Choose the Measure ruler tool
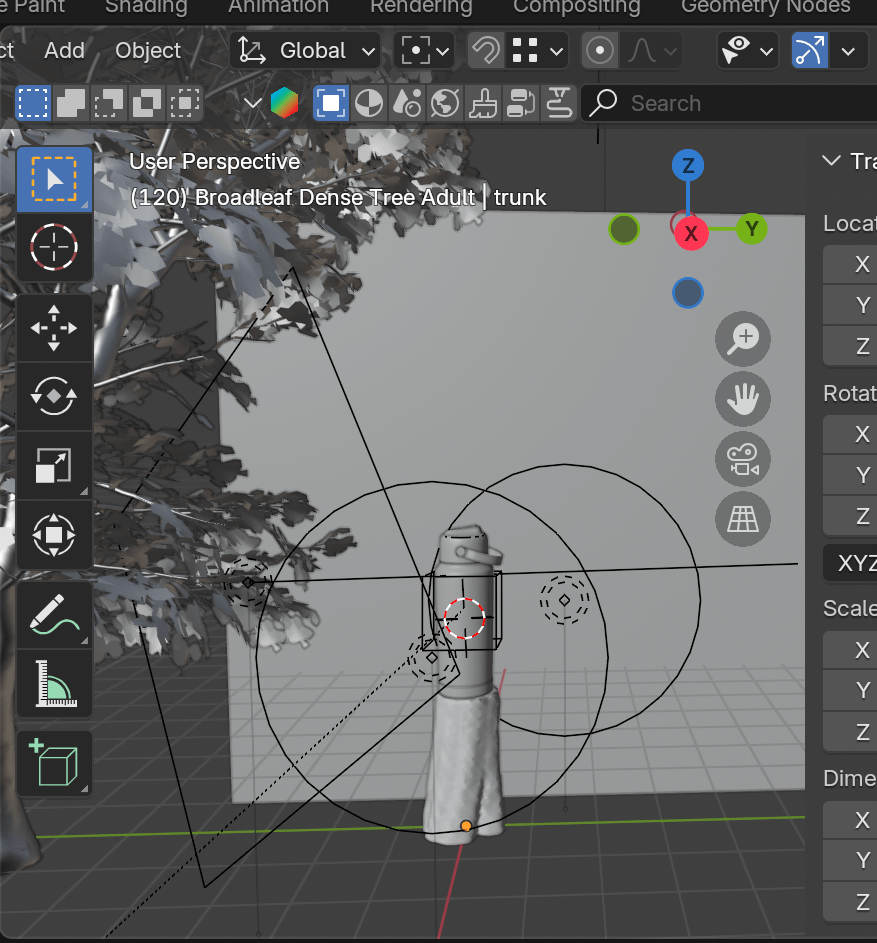This screenshot has height=943, width=877. (x=54, y=682)
